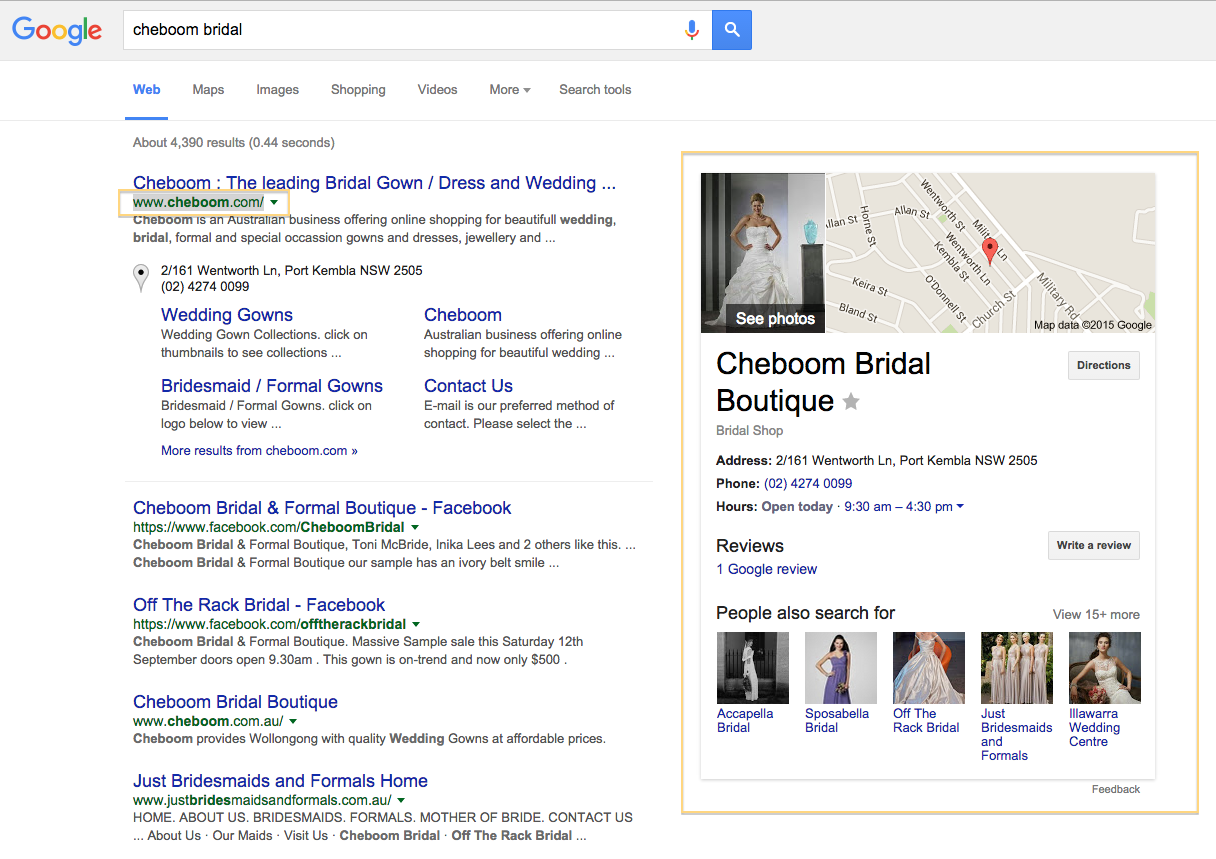Open cheboom.com result options arrow
1216x859 pixels.
pyautogui.click(x=274, y=203)
